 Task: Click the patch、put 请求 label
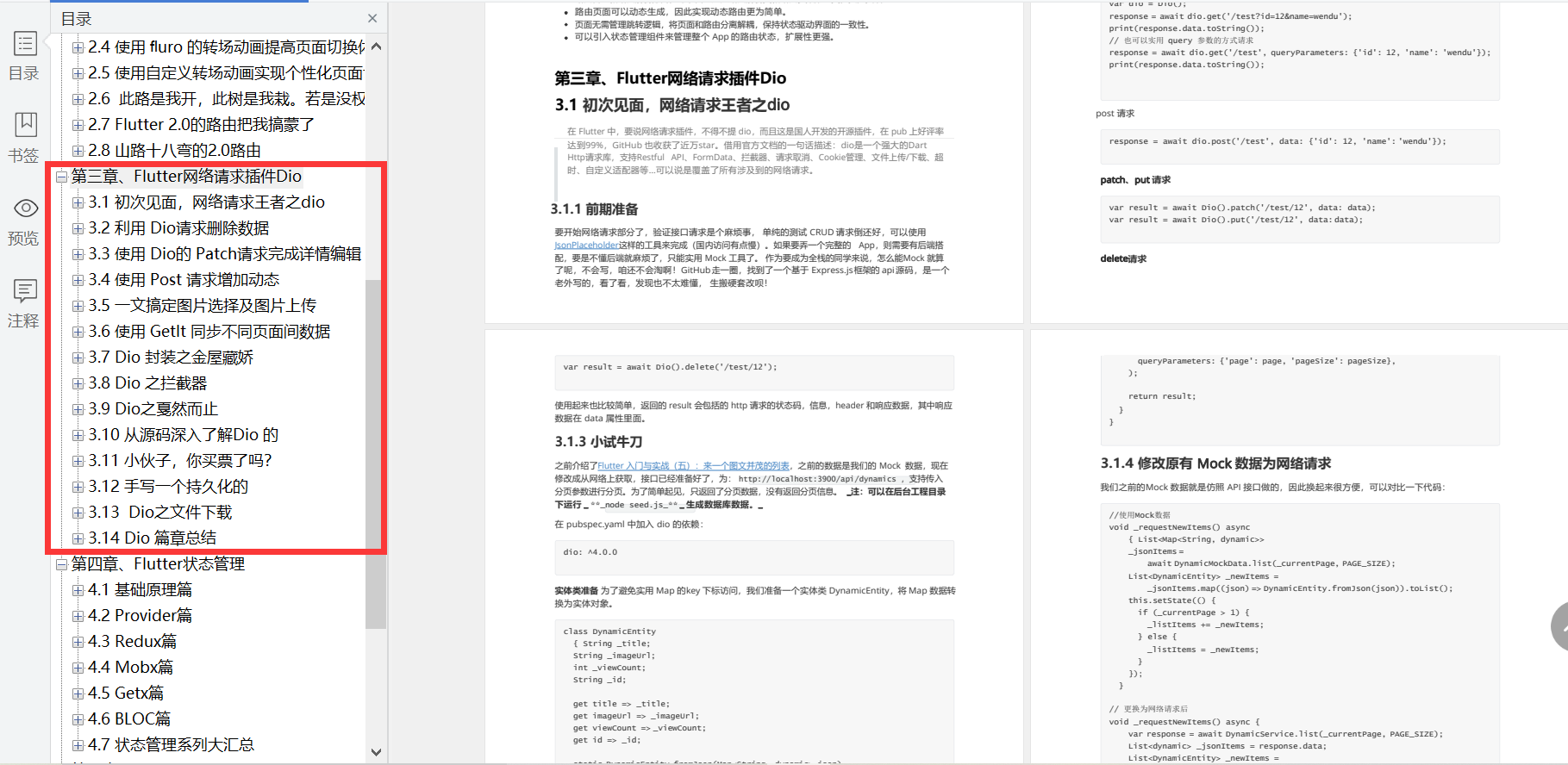tap(1135, 180)
